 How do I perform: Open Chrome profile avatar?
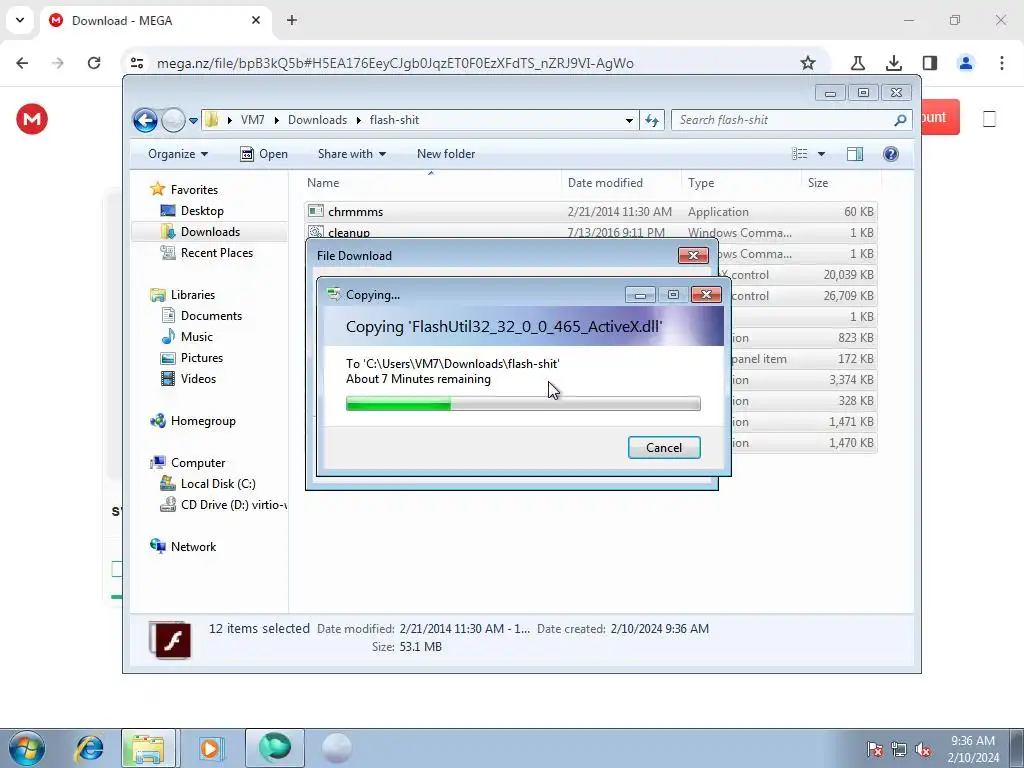[965, 63]
